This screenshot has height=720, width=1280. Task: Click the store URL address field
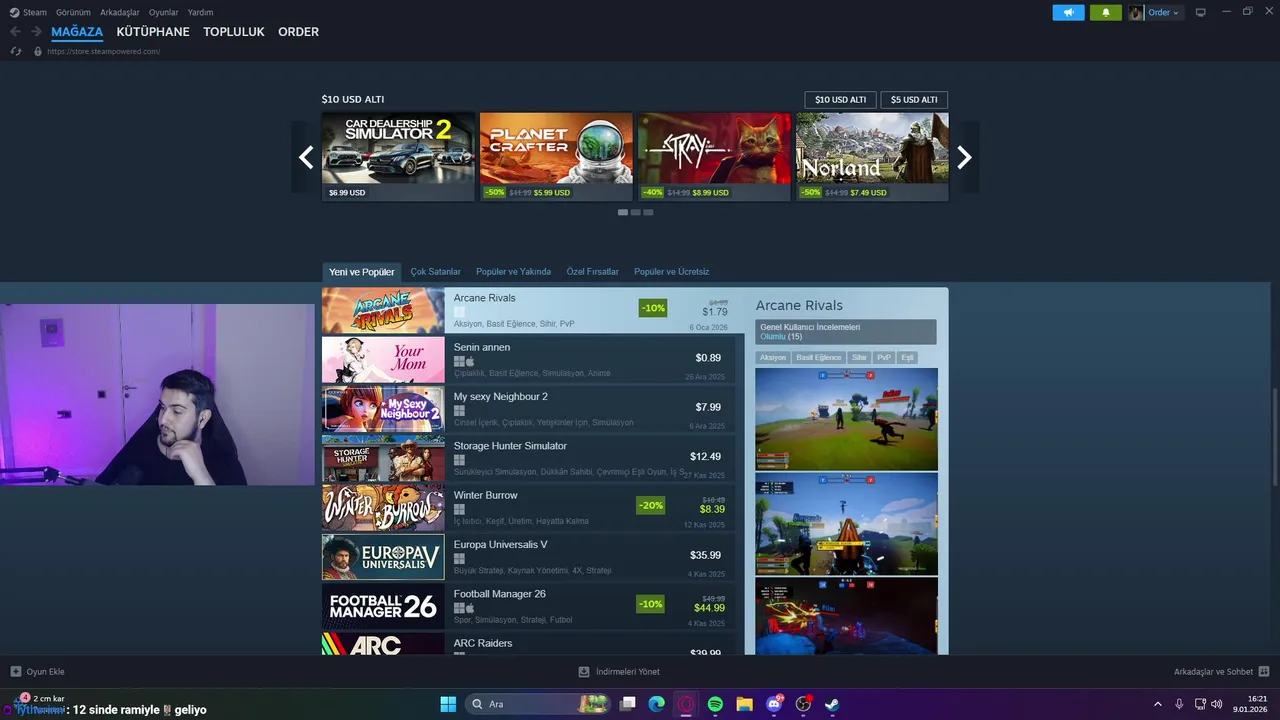pos(104,51)
